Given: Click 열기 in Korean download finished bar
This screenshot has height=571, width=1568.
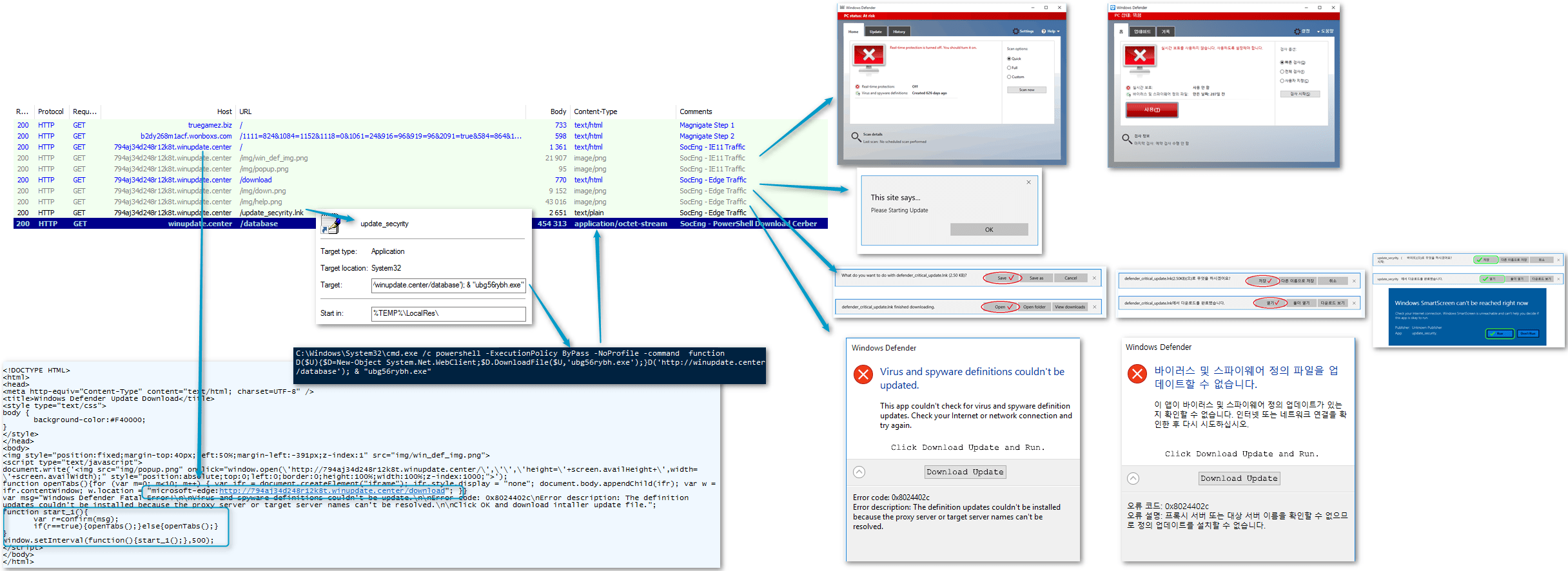Looking at the screenshot, I should tap(1270, 303).
